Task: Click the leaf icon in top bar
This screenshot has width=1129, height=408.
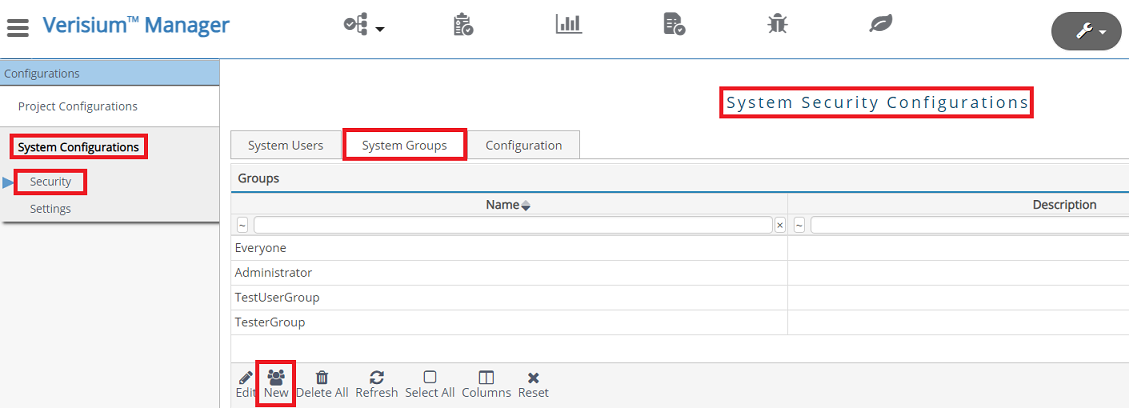Action: [x=881, y=24]
